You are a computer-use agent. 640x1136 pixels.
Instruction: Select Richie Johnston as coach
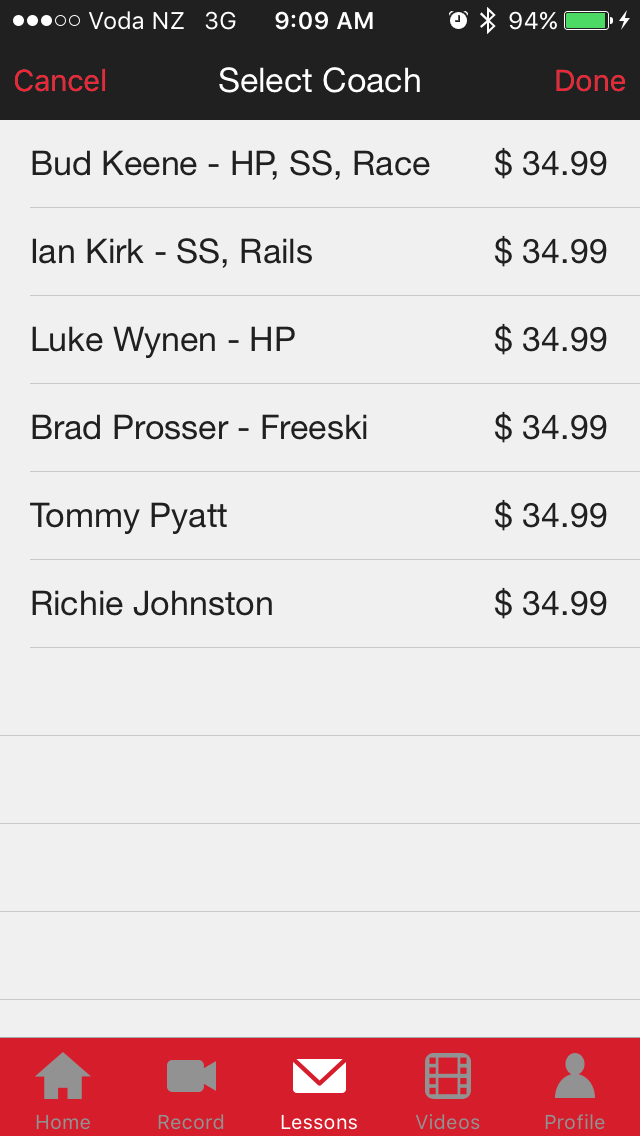point(152,604)
